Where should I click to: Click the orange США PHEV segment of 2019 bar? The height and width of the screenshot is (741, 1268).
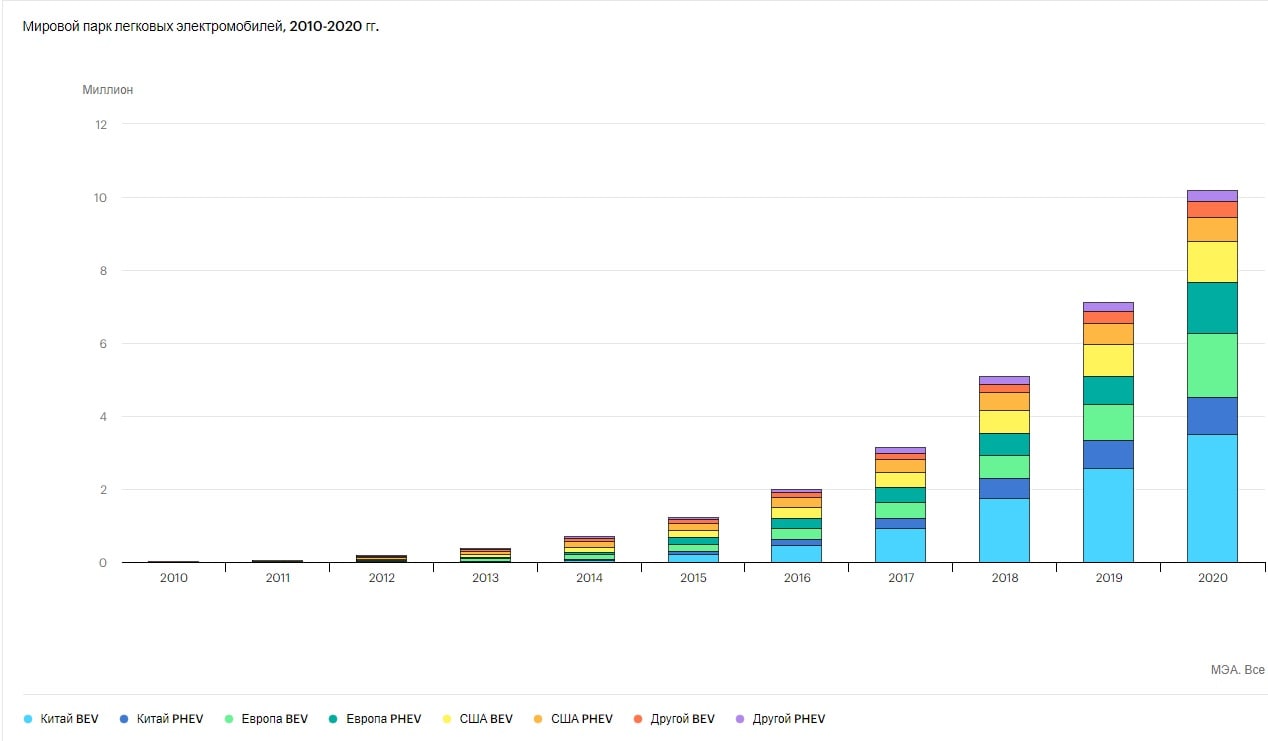coord(1108,333)
